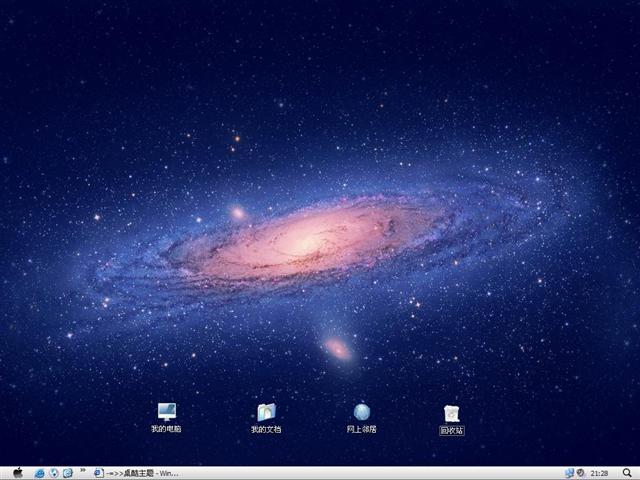The image size is (640, 480).
Task: Click the 21:28 system clock
Action: [x=599, y=473]
